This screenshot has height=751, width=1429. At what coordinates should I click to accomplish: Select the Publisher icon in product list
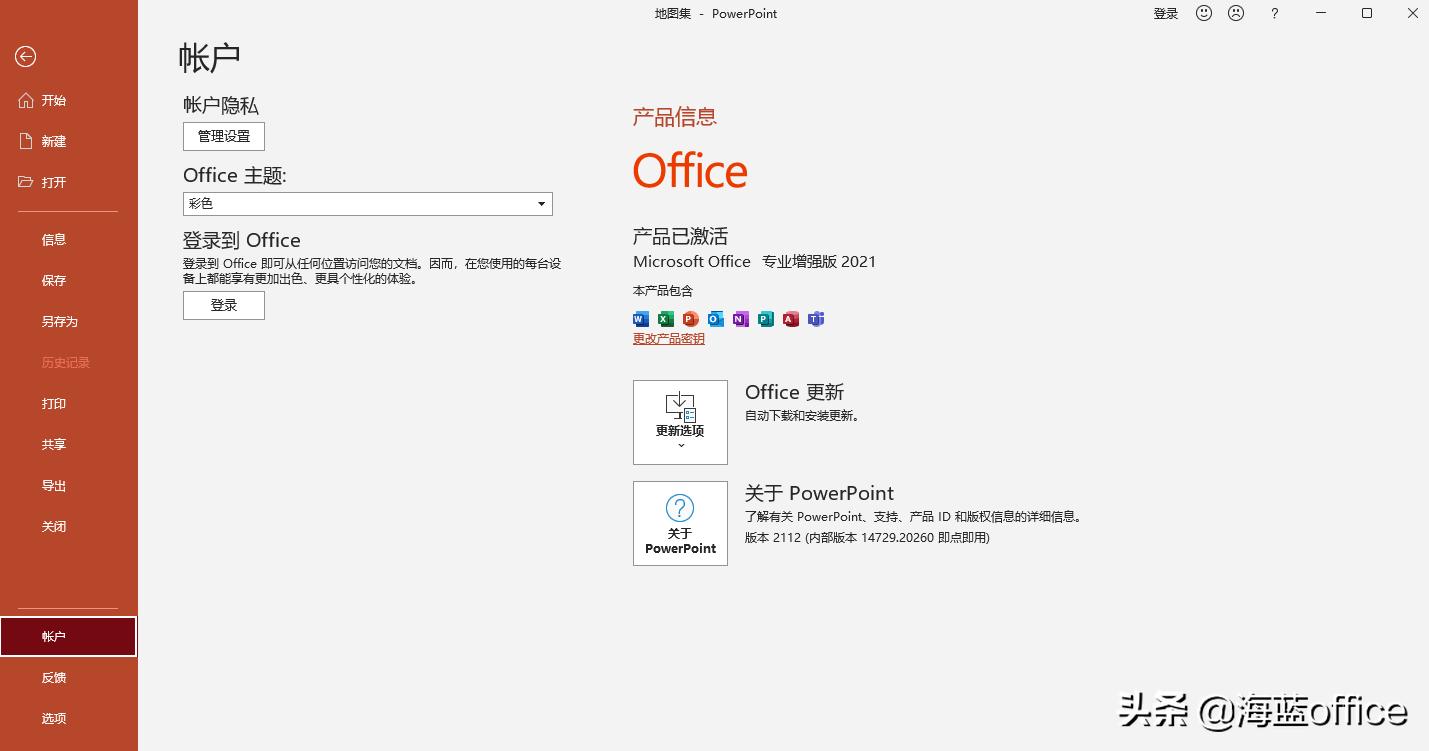[765, 319]
